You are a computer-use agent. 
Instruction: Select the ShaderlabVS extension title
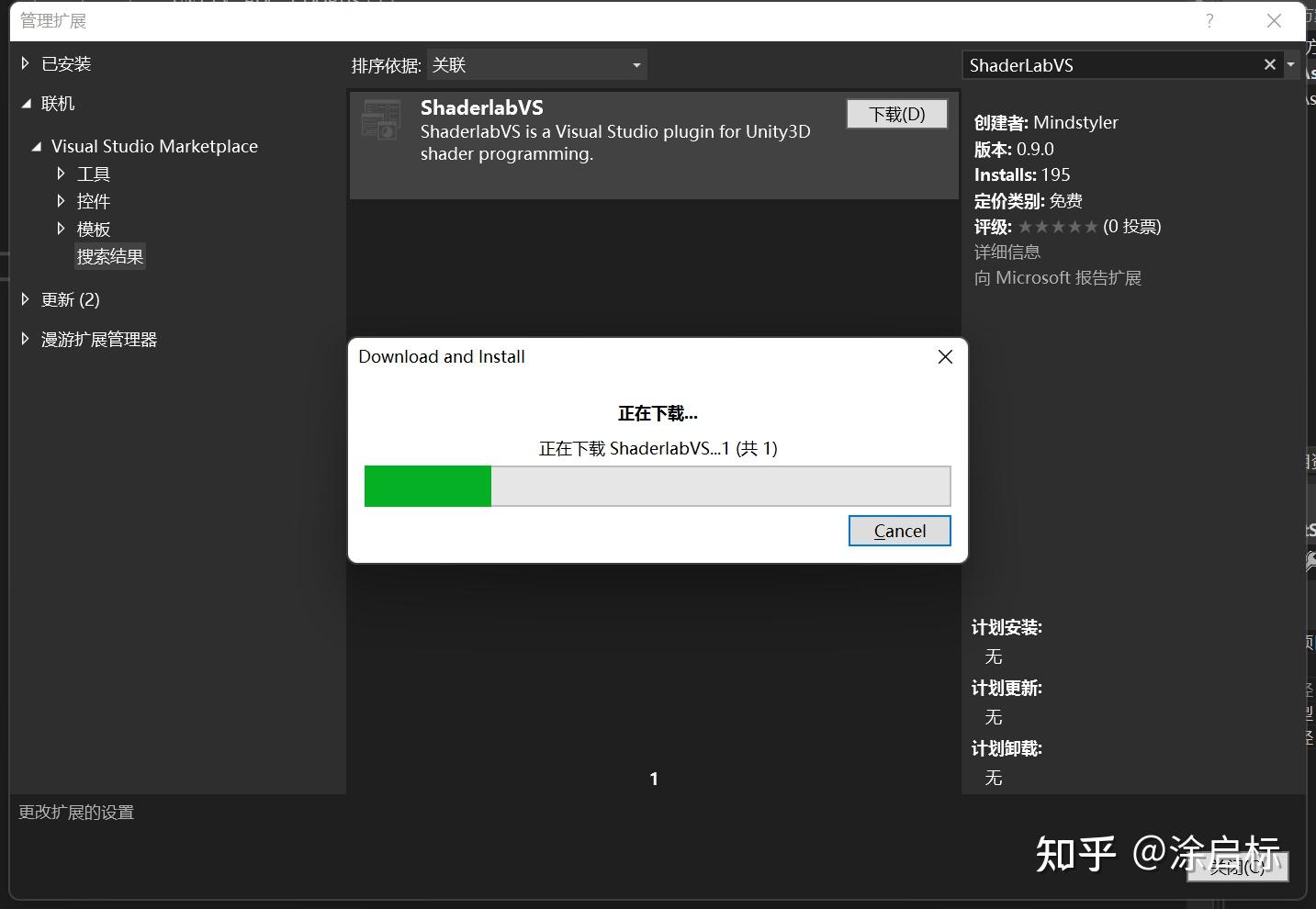point(482,107)
